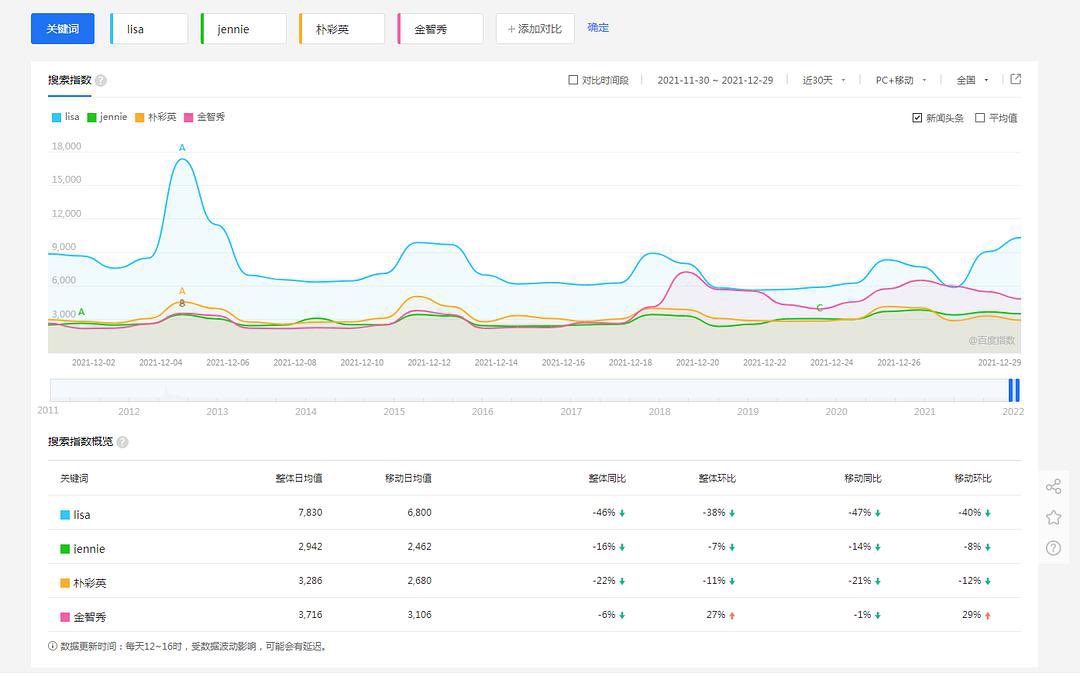
Task: Click the 确定 link
Action: (x=598, y=28)
